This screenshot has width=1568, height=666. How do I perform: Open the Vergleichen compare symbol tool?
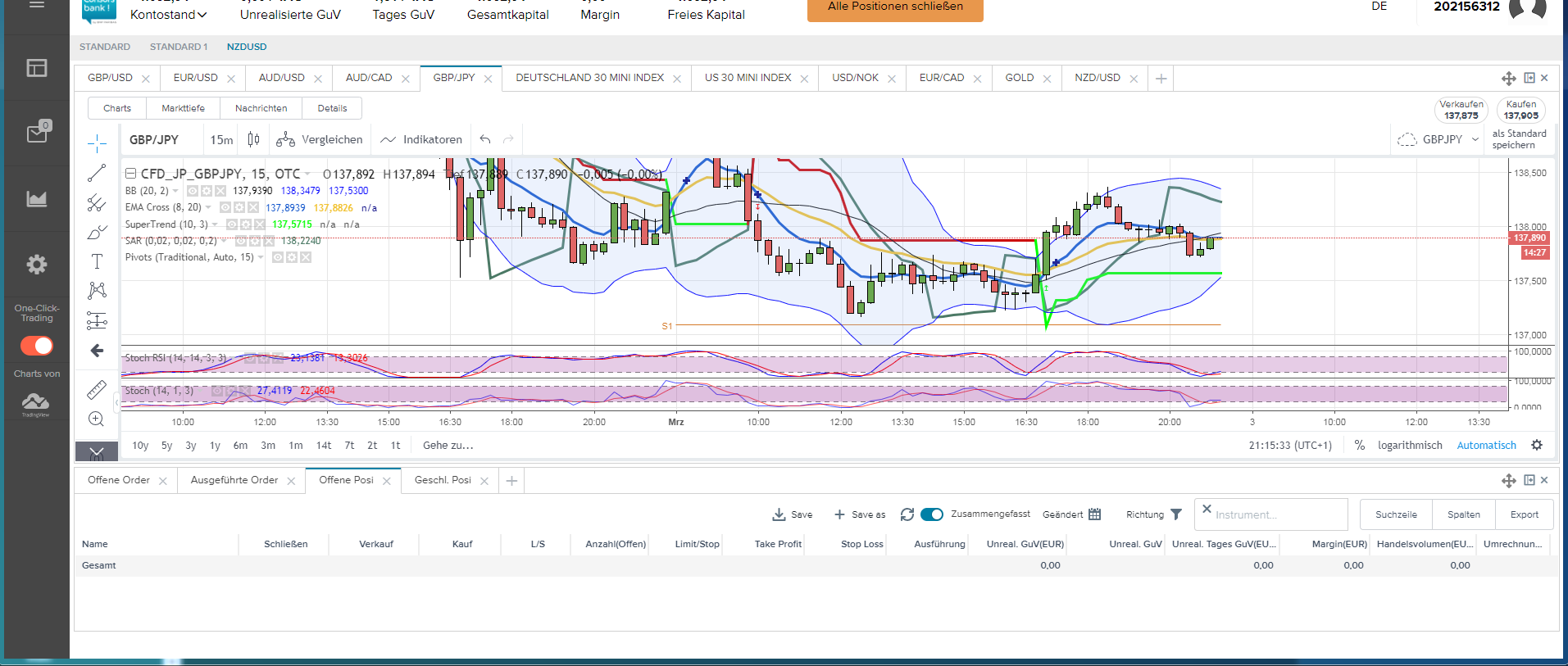[320, 140]
